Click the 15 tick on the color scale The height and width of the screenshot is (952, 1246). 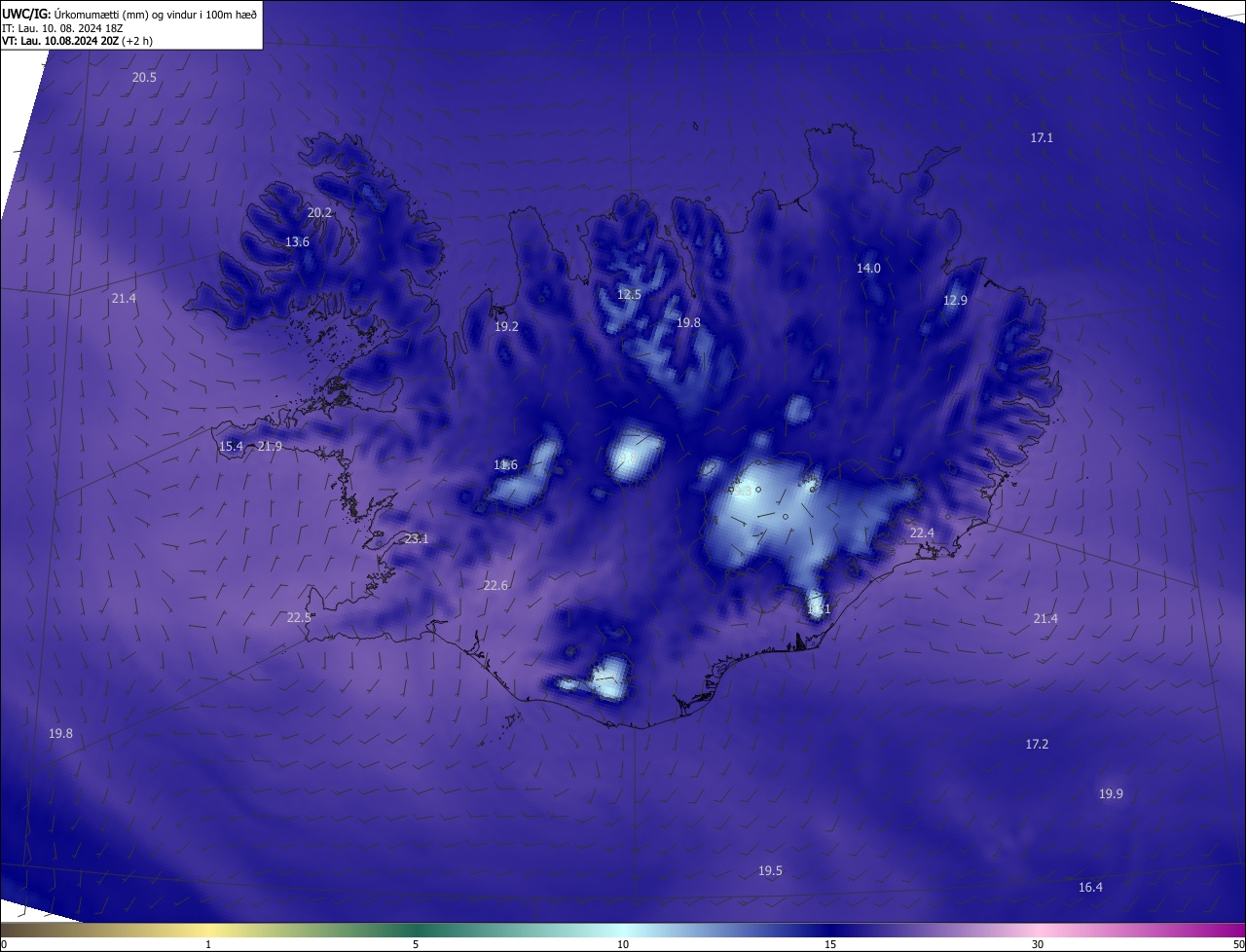[830, 945]
